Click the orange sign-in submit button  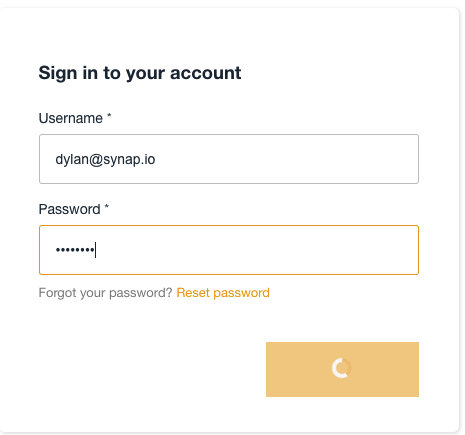(x=342, y=369)
